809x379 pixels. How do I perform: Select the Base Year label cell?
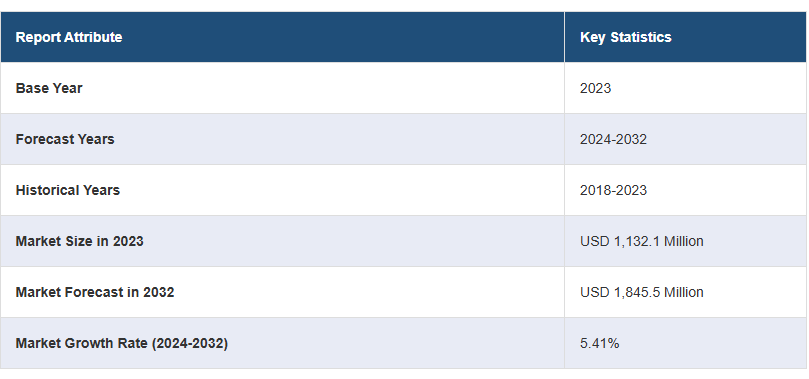tap(282, 88)
